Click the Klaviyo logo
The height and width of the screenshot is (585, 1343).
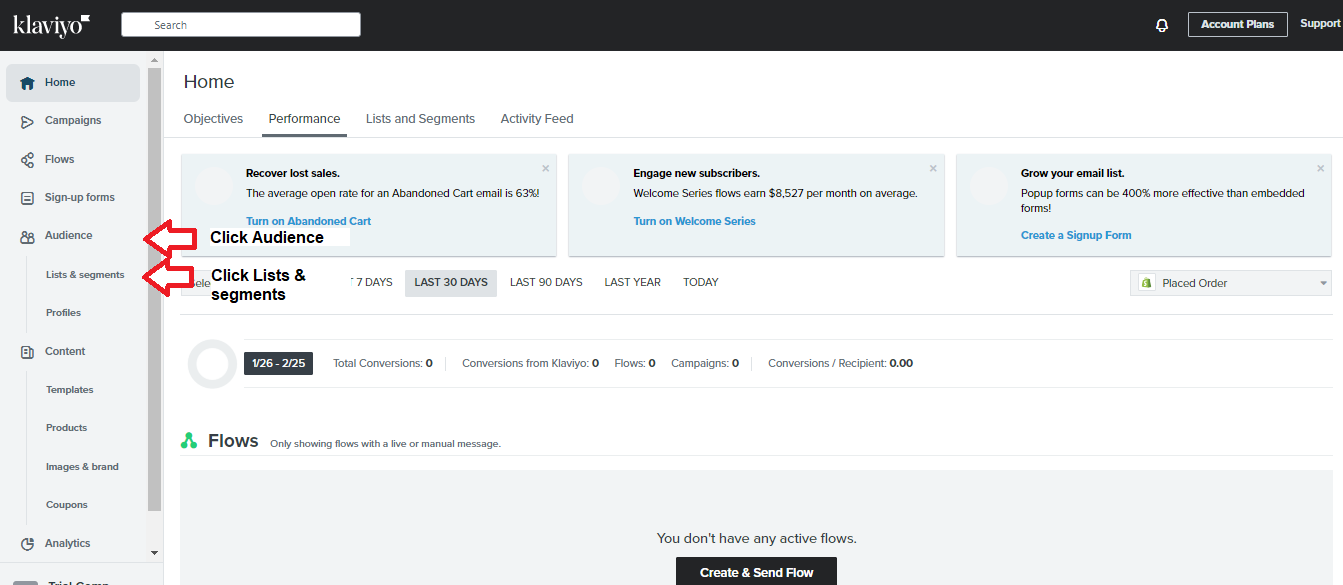point(52,25)
